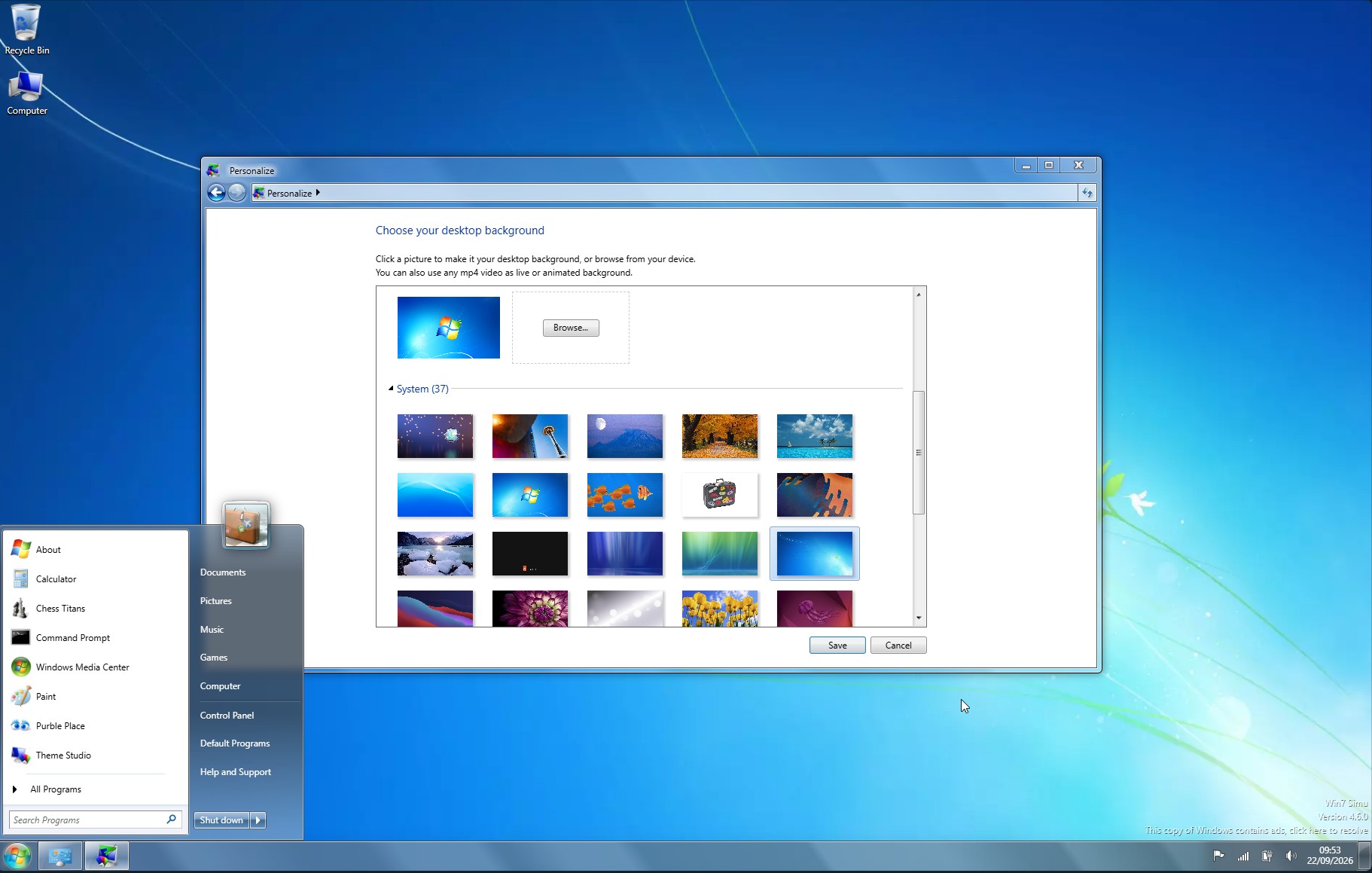Viewport: 1372px width, 873px height.
Task: Open Documents in the Start menu
Action: [223, 572]
